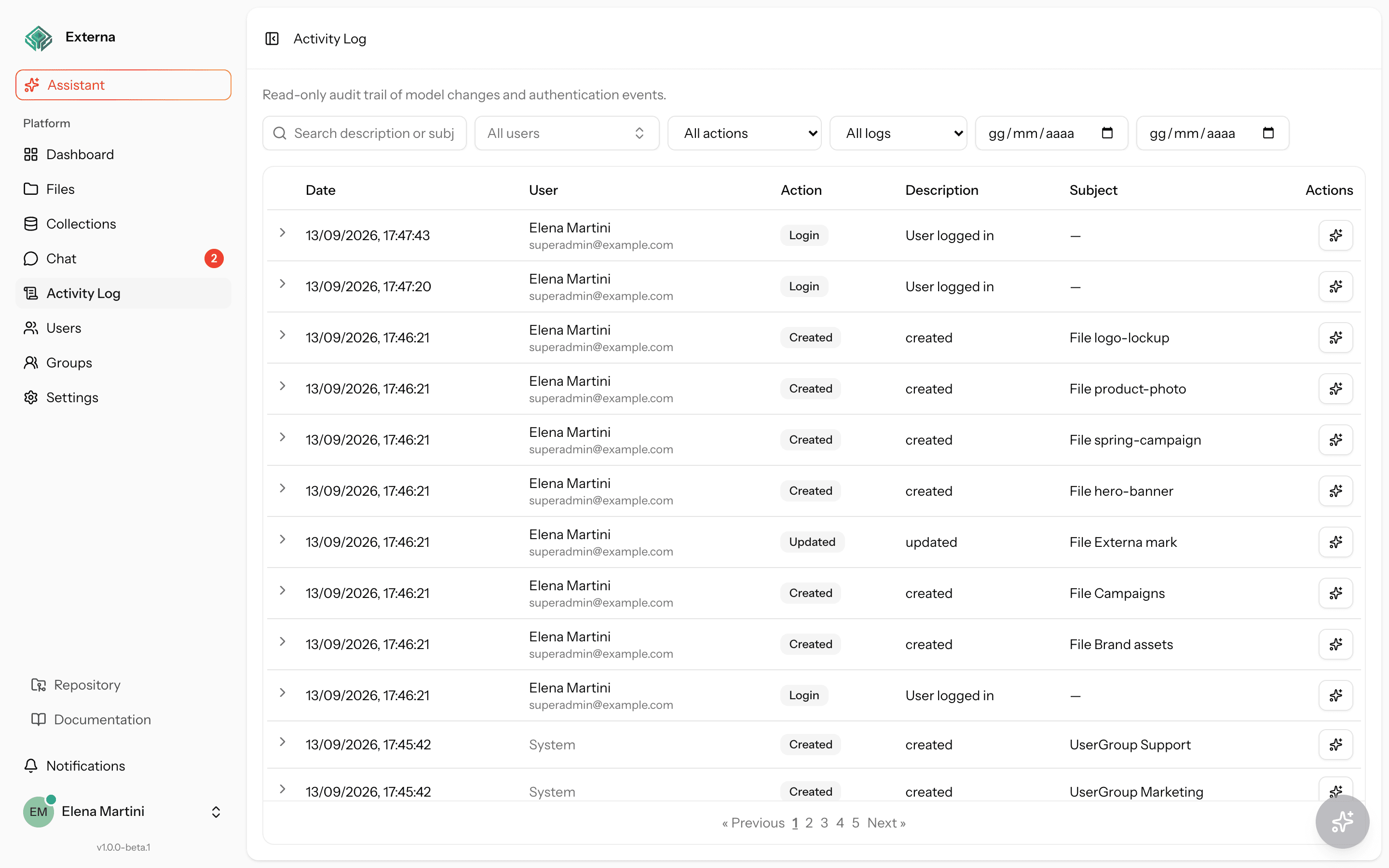Expand the 17:47:43 login row

point(283,232)
